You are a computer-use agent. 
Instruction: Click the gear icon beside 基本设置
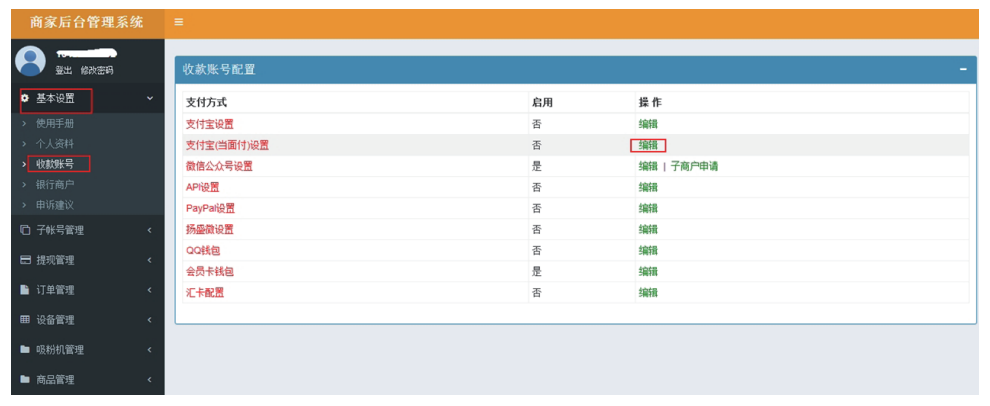click(25, 99)
